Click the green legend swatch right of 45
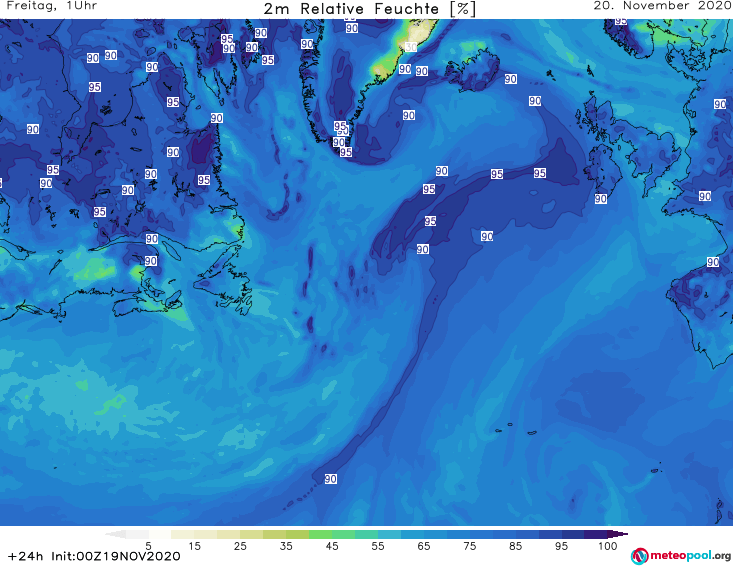This screenshot has width=733, height=566. (343, 534)
